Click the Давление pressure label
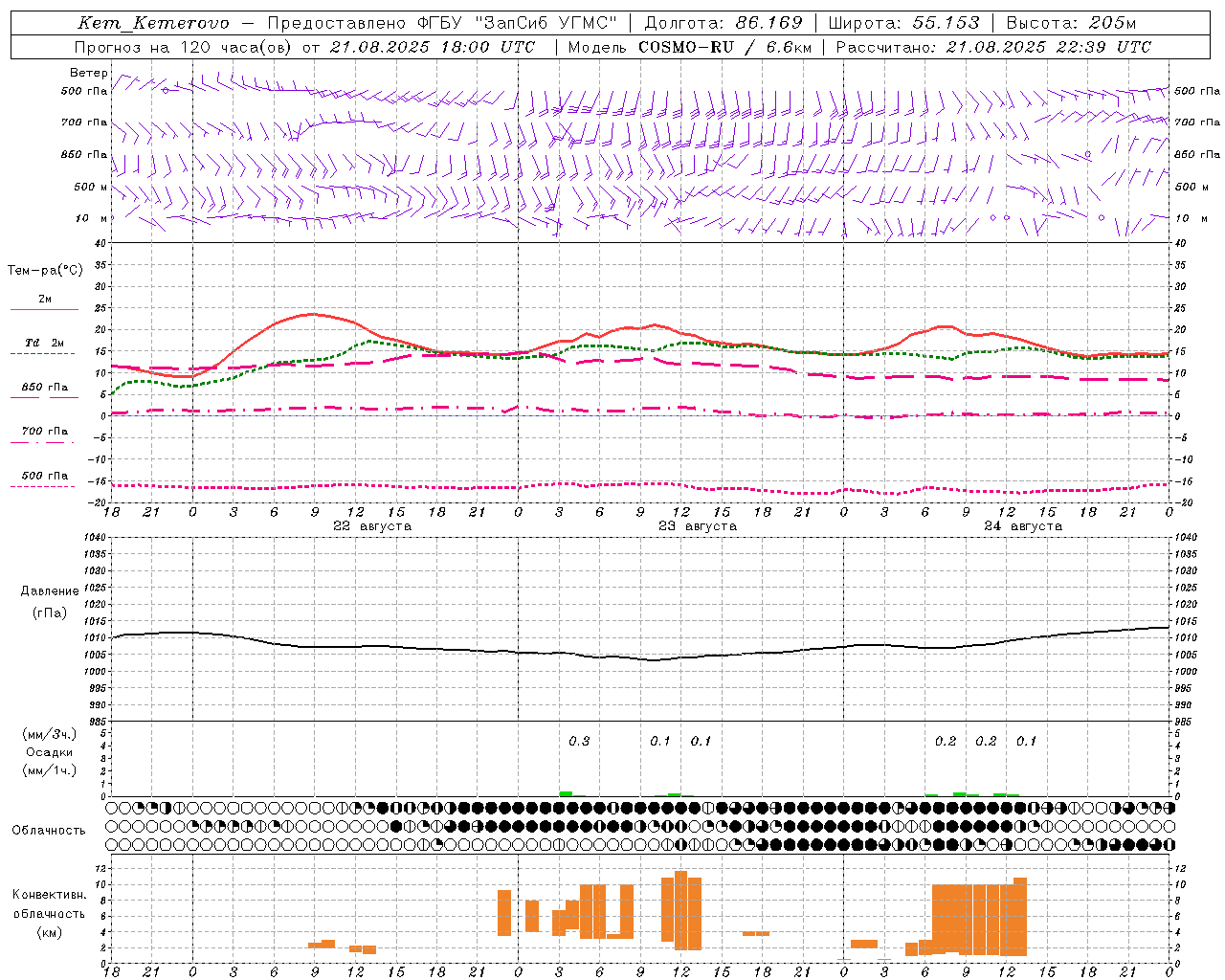The width and height of the screenshot is (1225, 980). (50, 591)
